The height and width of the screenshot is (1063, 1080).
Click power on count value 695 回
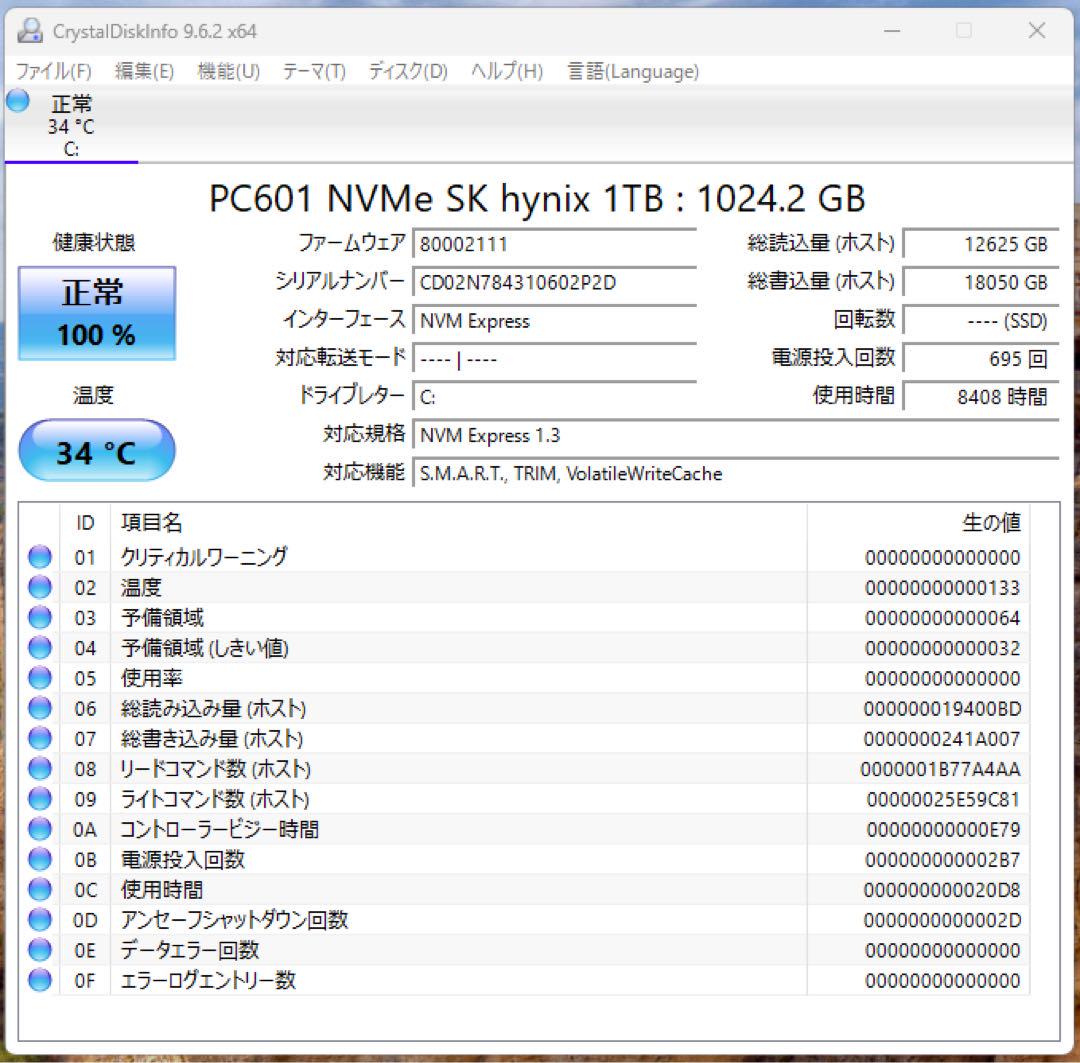pyautogui.click(x=981, y=359)
